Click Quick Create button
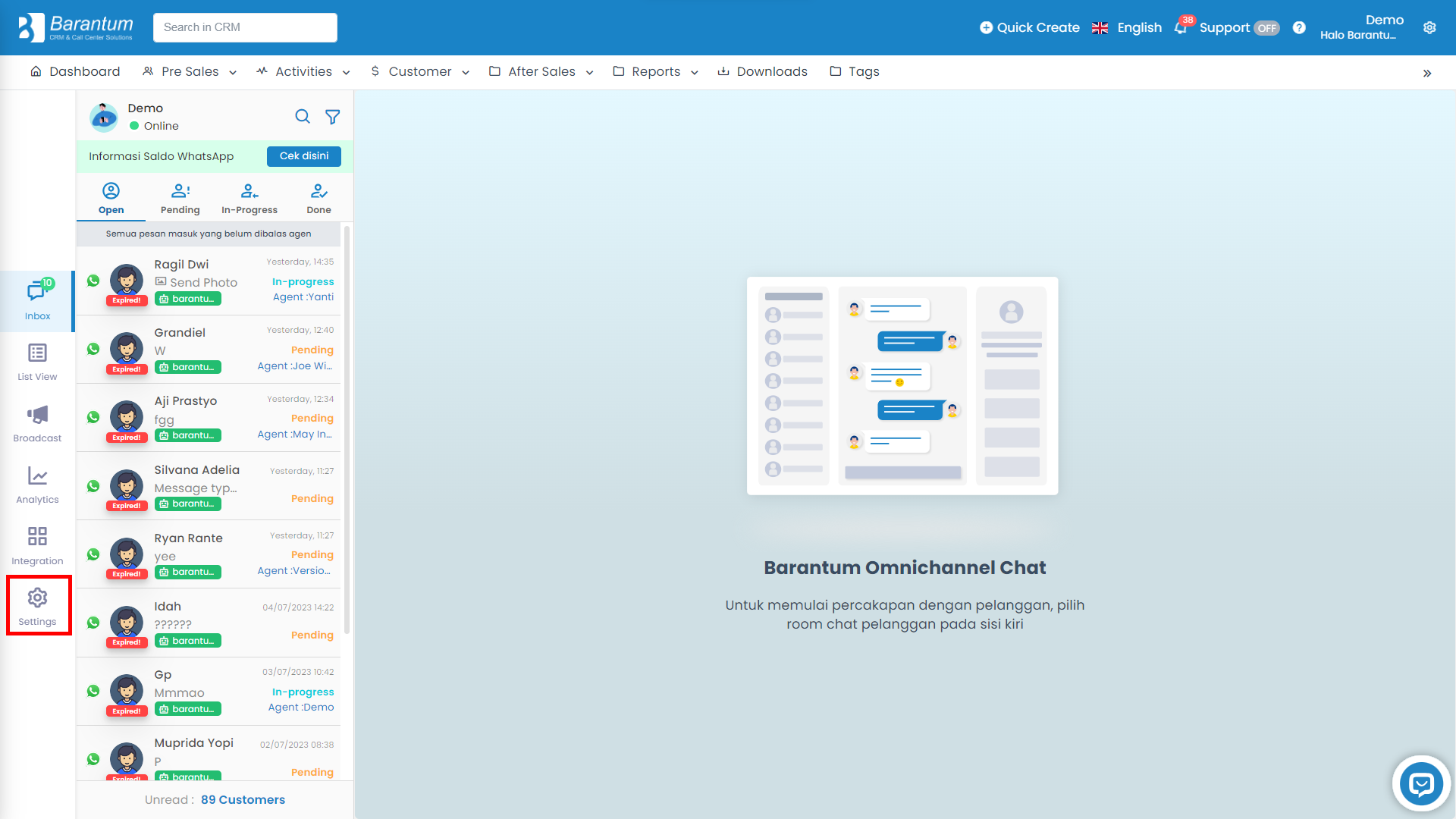Viewport: 1456px width, 819px height. [1029, 28]
